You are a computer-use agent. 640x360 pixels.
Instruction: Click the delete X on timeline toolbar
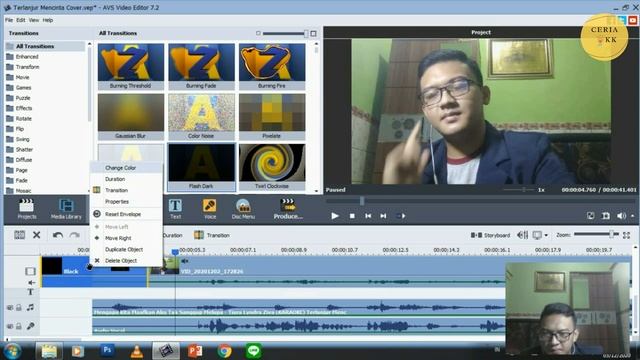37,235
